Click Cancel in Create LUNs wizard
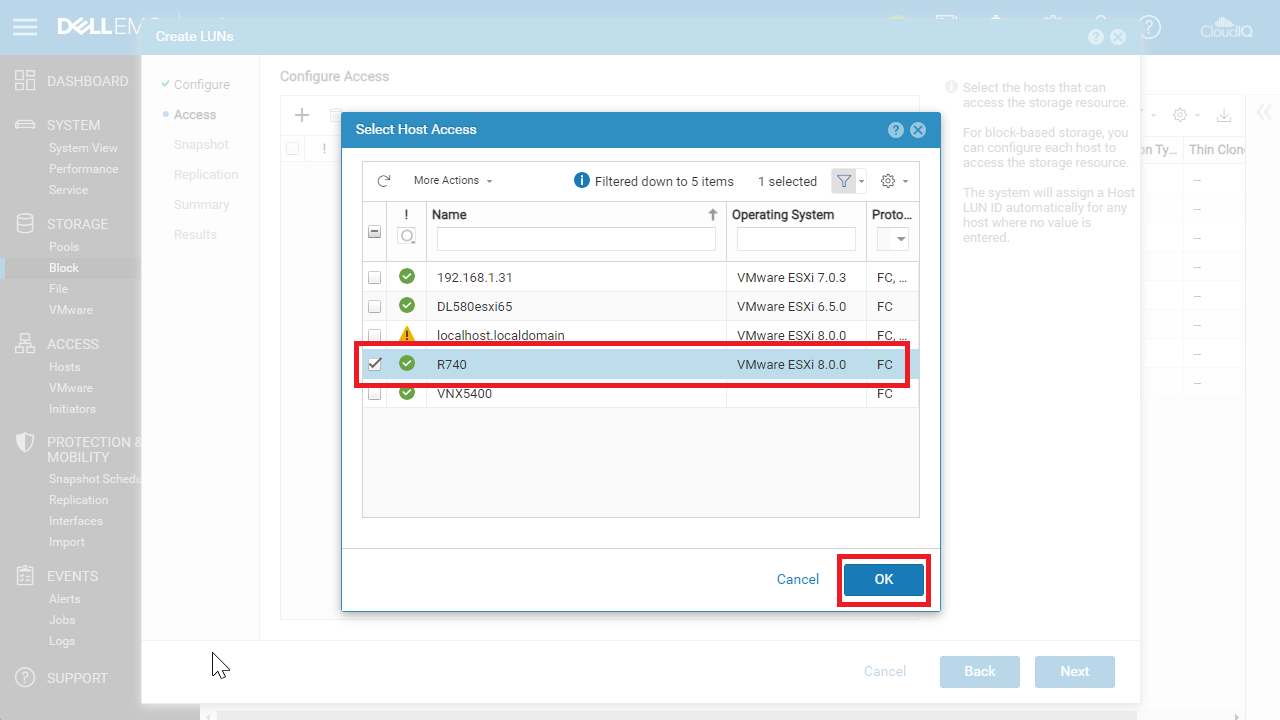Screen dimensions: 1280x720 885,672
